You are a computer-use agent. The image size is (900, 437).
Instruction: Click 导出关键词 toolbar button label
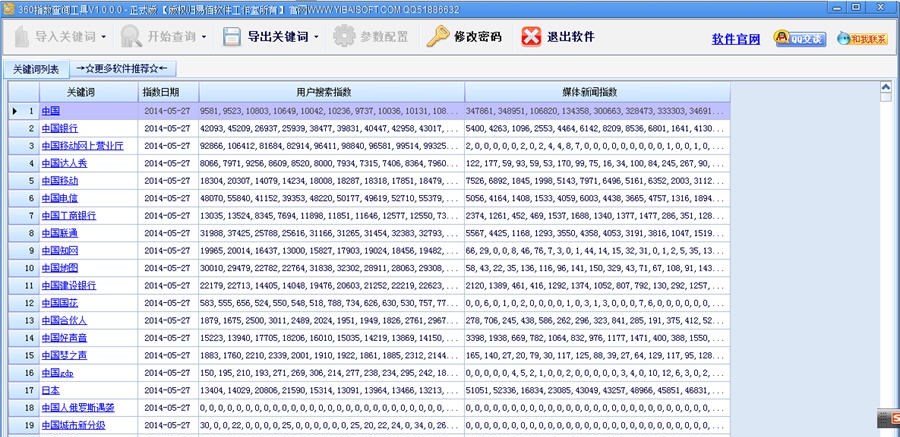[278, 37]
